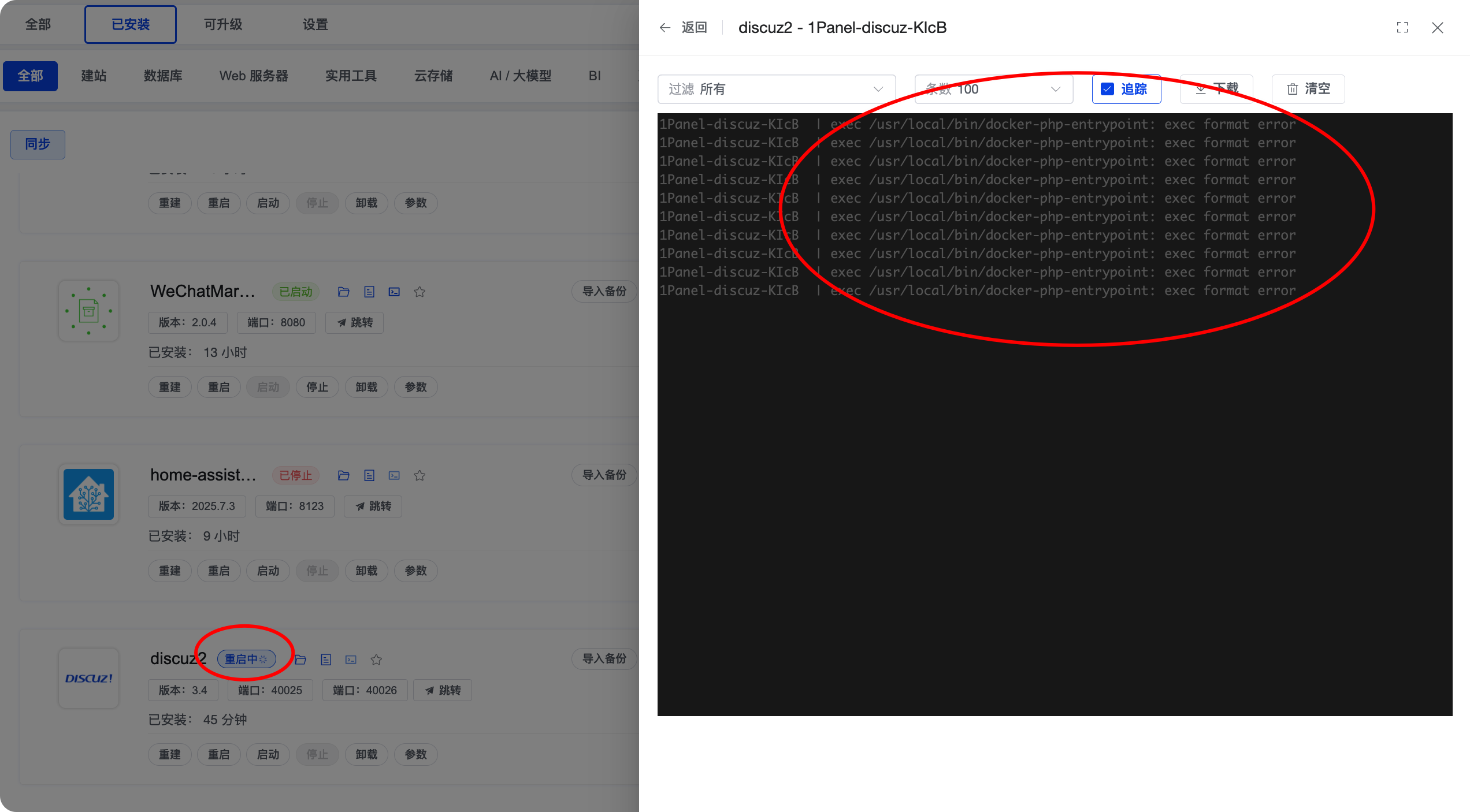The image size is (1470, 812).
Task: Click 重启 for discuz2
Action: point(219,754)
